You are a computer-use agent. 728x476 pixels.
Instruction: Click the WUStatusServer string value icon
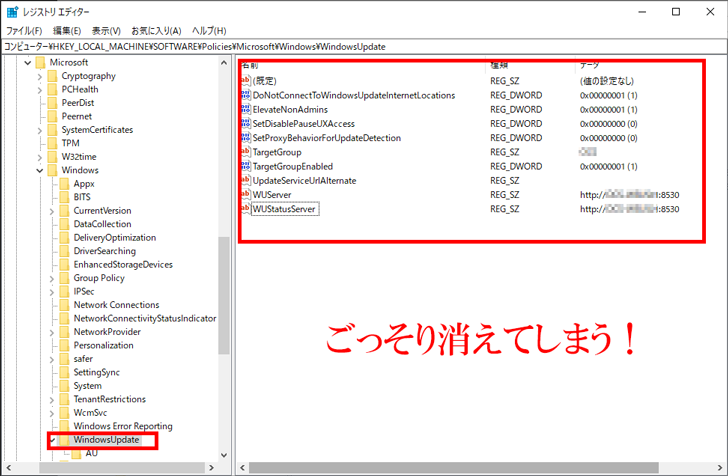[246, 209]
